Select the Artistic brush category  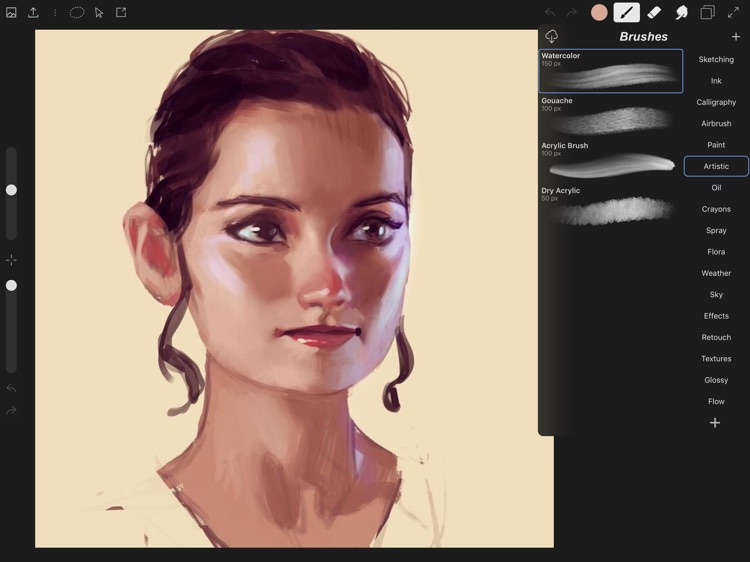click(x=716, y=166)
